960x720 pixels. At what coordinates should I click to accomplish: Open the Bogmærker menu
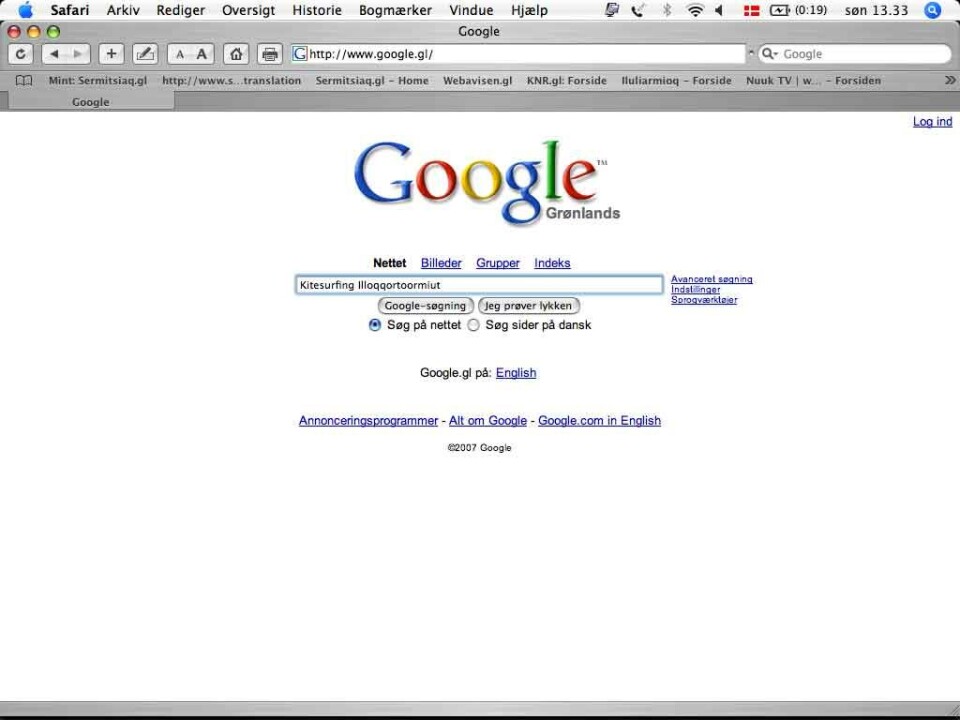396,10
